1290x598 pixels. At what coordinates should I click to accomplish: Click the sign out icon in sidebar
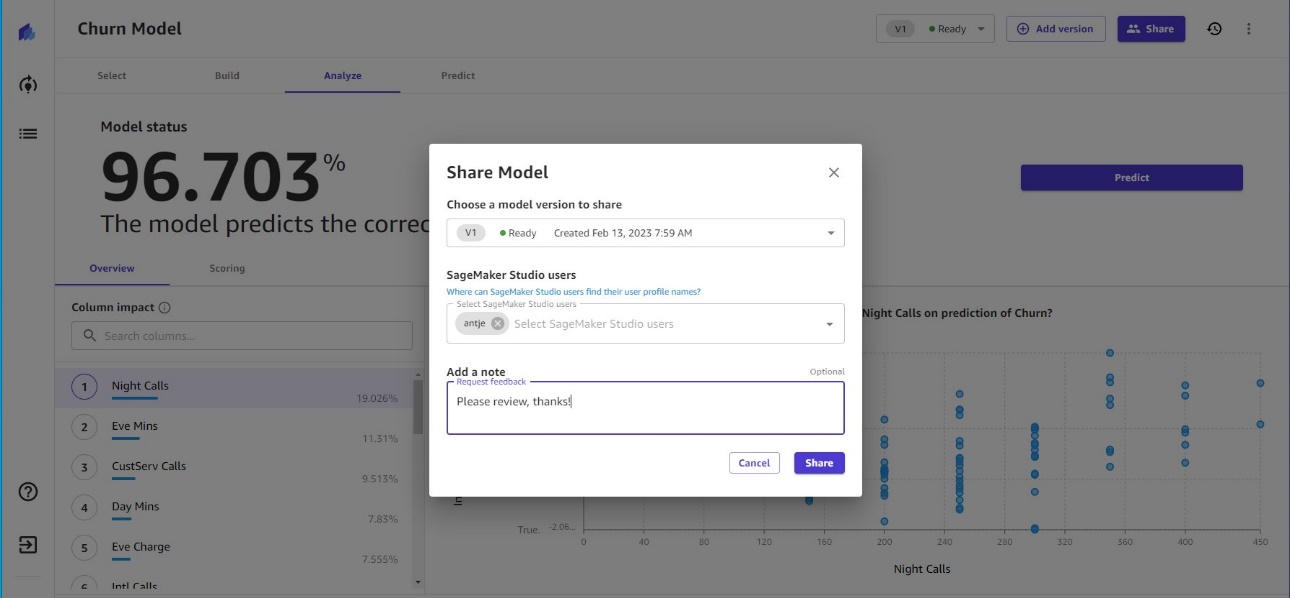coord(28,545)
